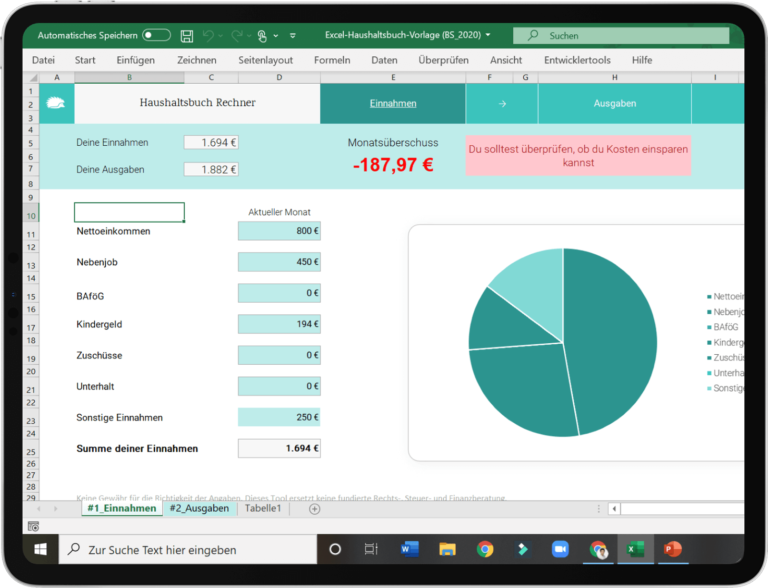
Task: Open File Explorer from the taskbar
Action: coord(447,549)
